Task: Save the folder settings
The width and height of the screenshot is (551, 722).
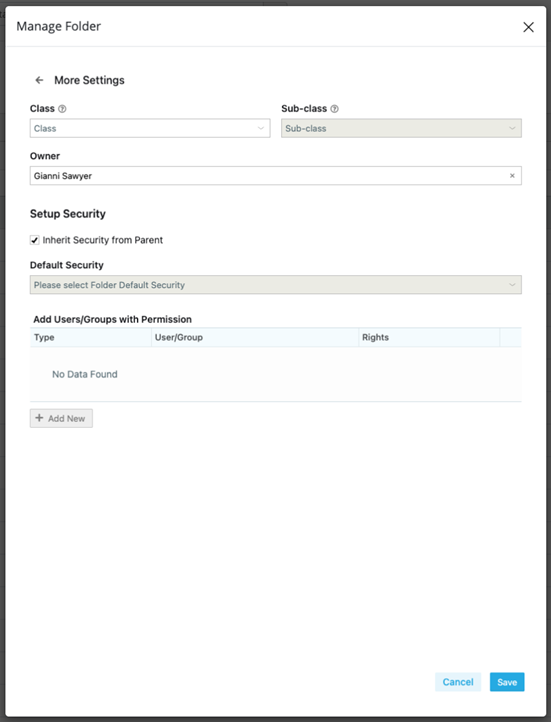Action: tap(507, 682)
